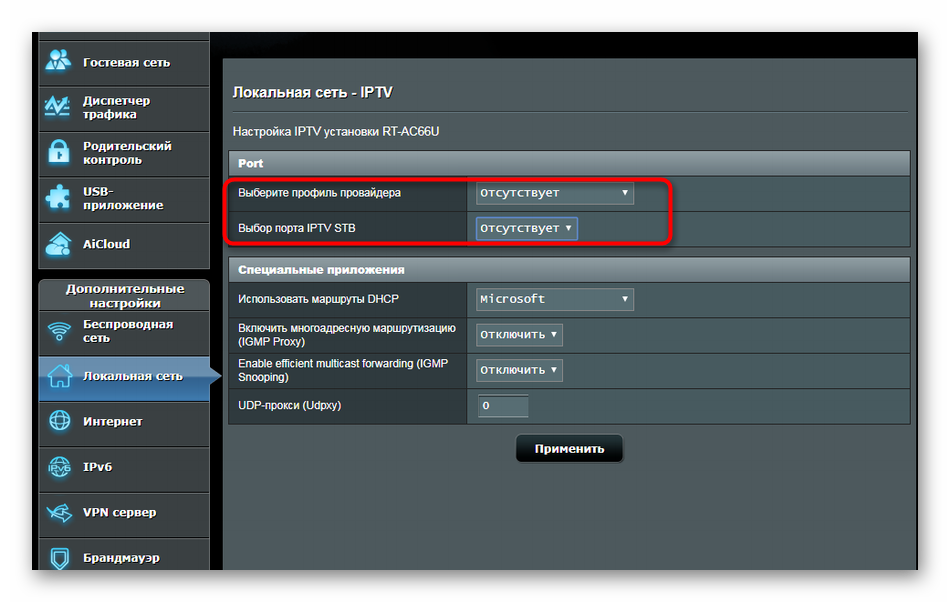Click the Internet globe icon
Viewport: 950px width, 602px height.
tap(59, 422)
